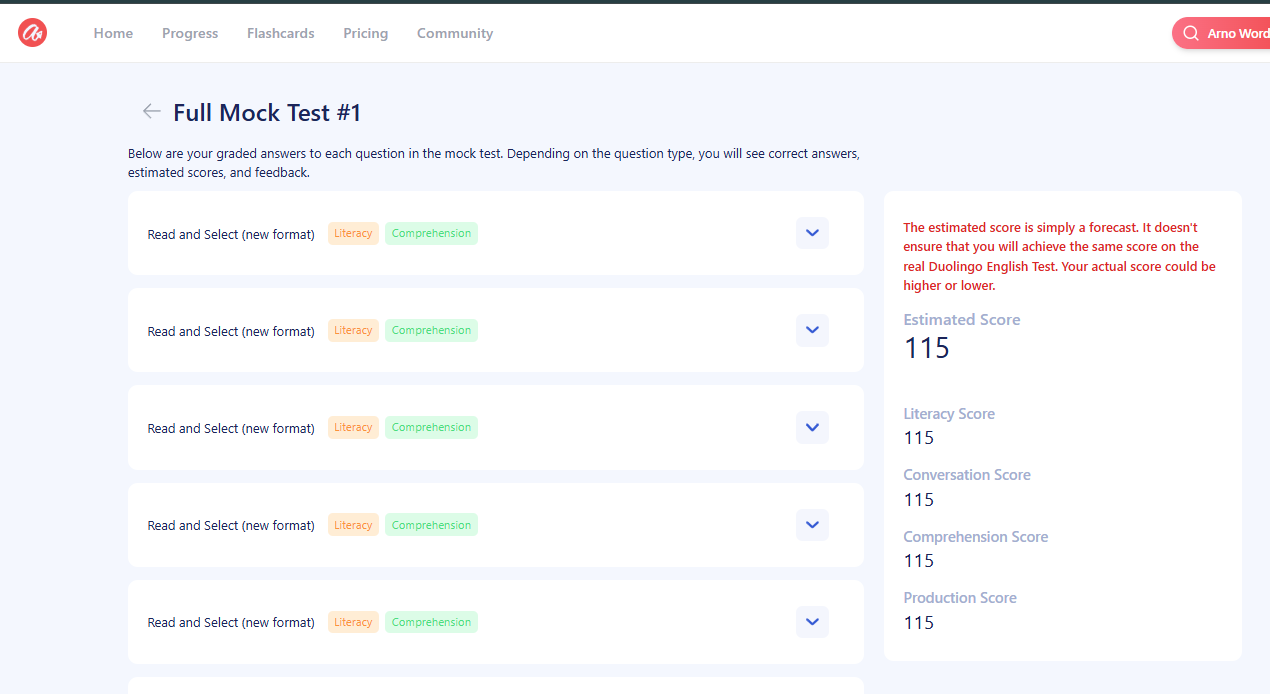The height and width of the screenshot is (694, 1270).
Task: Open the Home page
Action: [113, 33]
